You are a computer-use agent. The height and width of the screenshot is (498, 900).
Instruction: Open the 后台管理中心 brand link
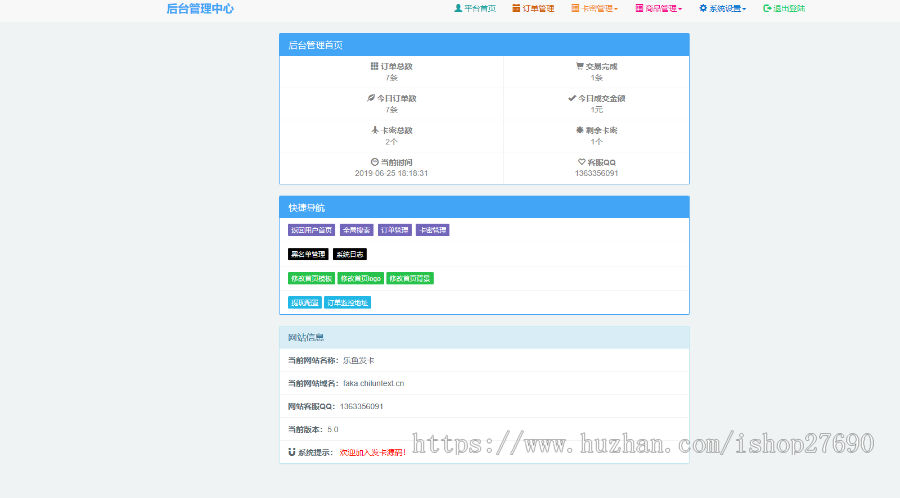[x=200, y=9]
